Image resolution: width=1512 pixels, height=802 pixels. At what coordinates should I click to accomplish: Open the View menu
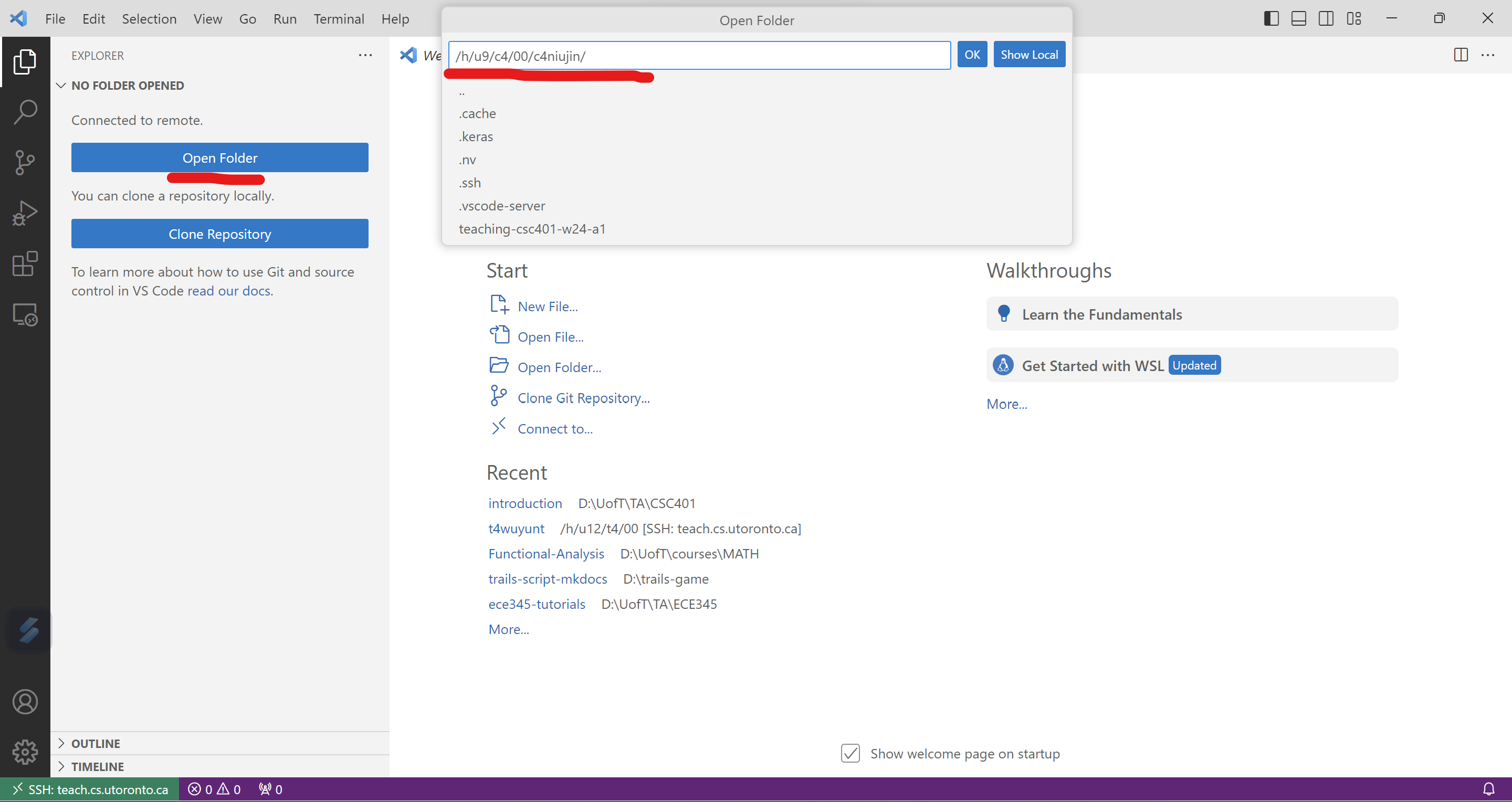point(208,19)
